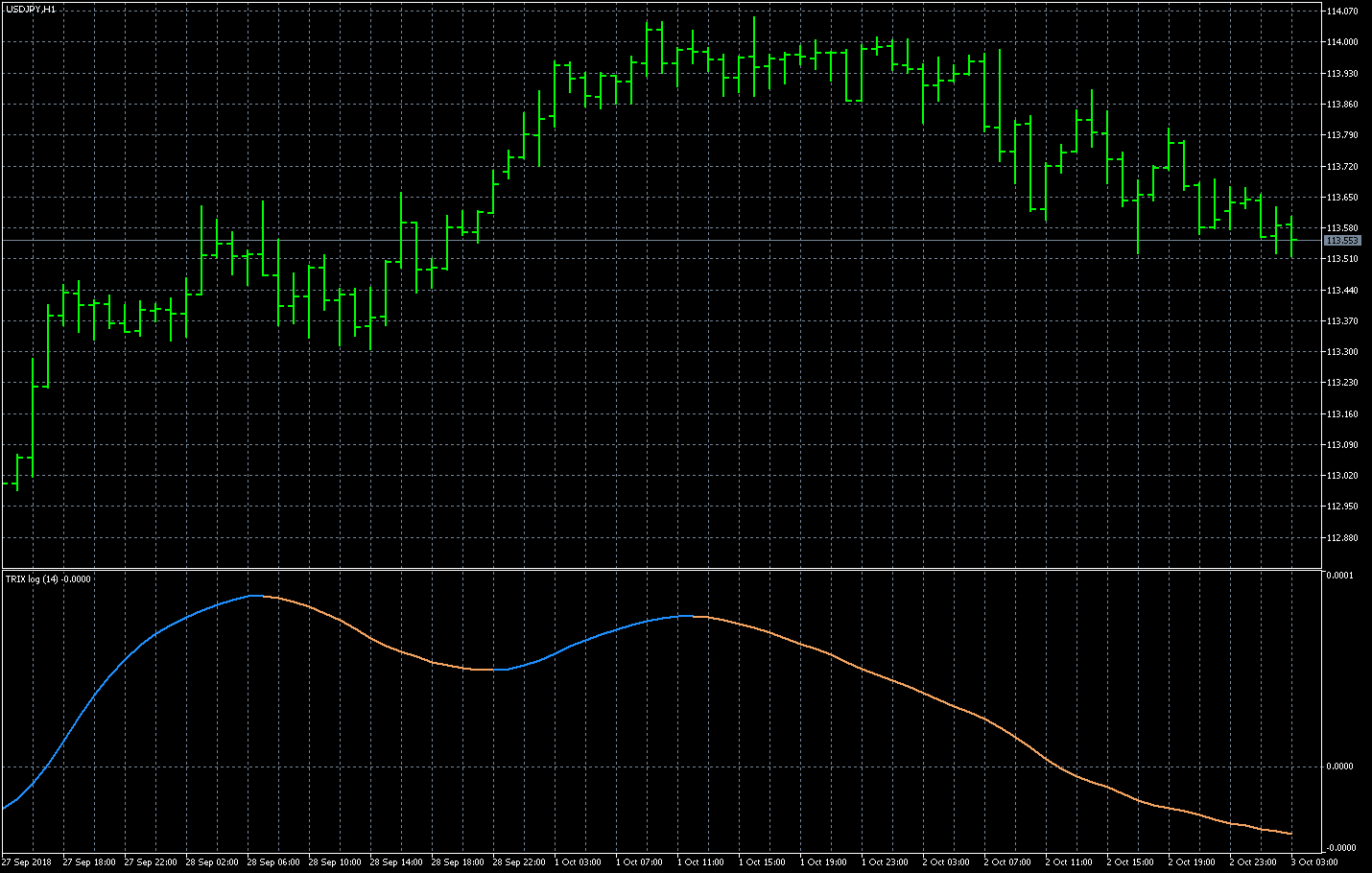
Task: Click the 0.0001 indicator scale label
Action: pyautogui.click(x=1339, y=576)
